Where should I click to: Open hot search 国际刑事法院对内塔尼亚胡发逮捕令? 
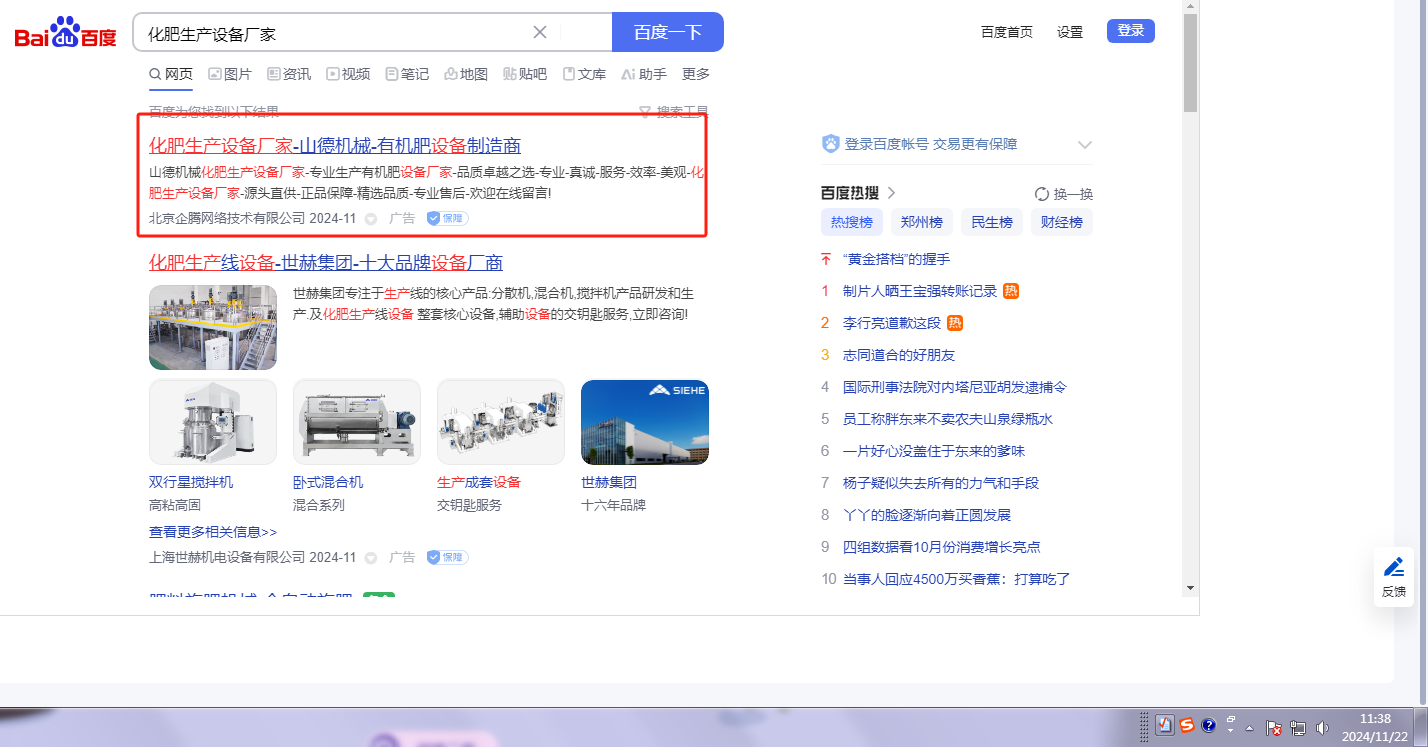(x=955, y=387)
